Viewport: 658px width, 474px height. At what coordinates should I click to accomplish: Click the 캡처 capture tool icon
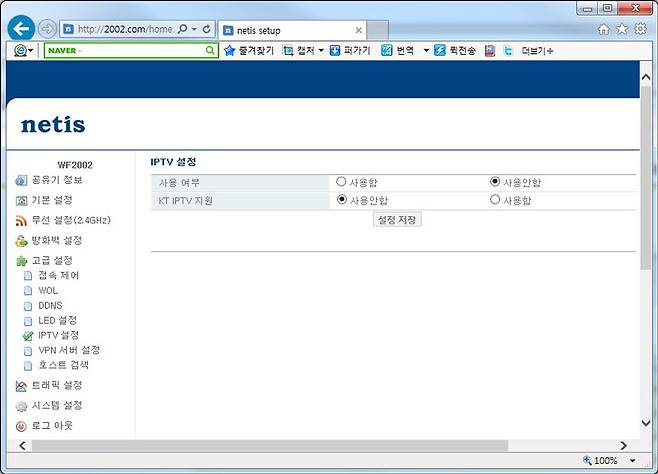tap(288, 51)
